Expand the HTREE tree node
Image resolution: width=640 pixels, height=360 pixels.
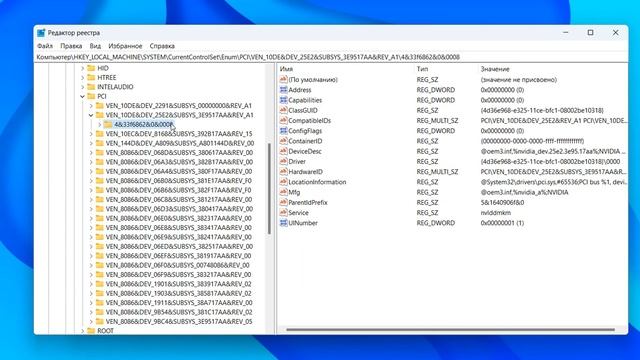pyautogui.click(x=83, y=78)
